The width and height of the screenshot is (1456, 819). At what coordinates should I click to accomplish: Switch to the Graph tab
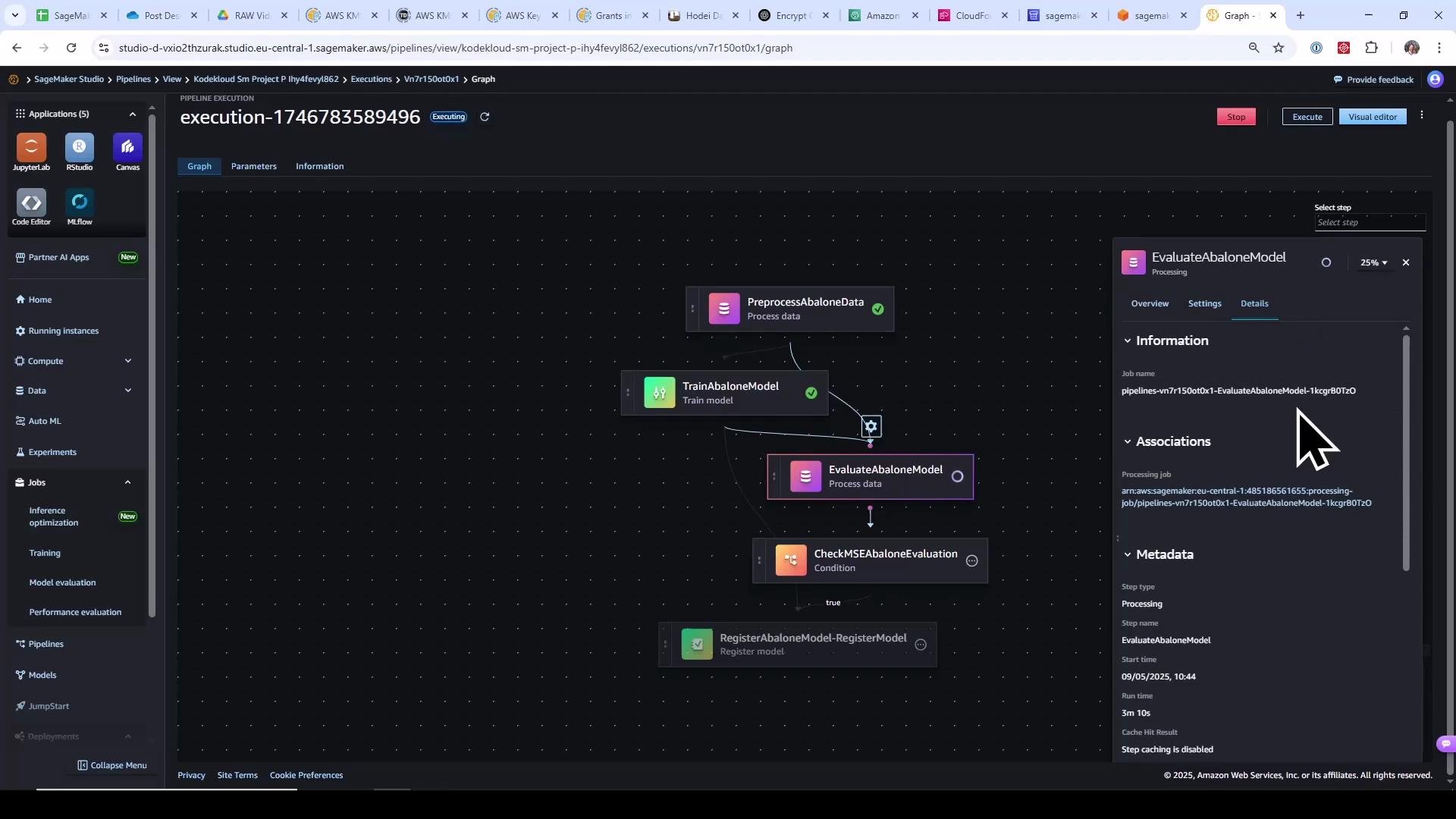coord(199,166)
